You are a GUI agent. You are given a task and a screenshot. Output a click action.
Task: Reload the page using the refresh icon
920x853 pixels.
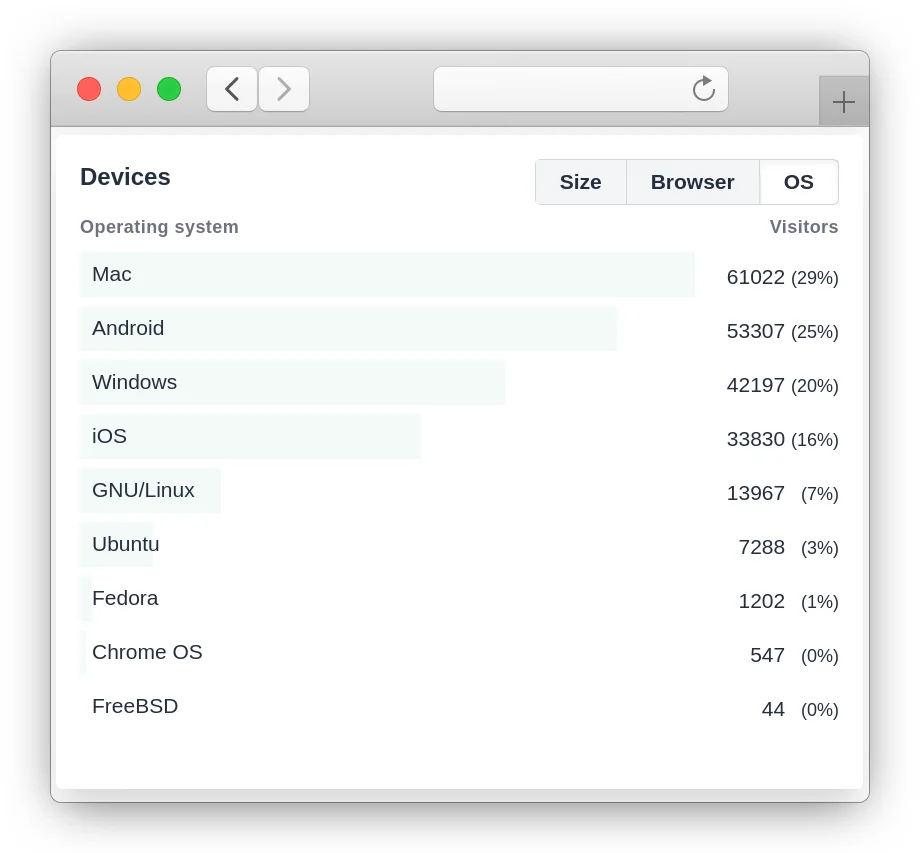pos(703,89)
